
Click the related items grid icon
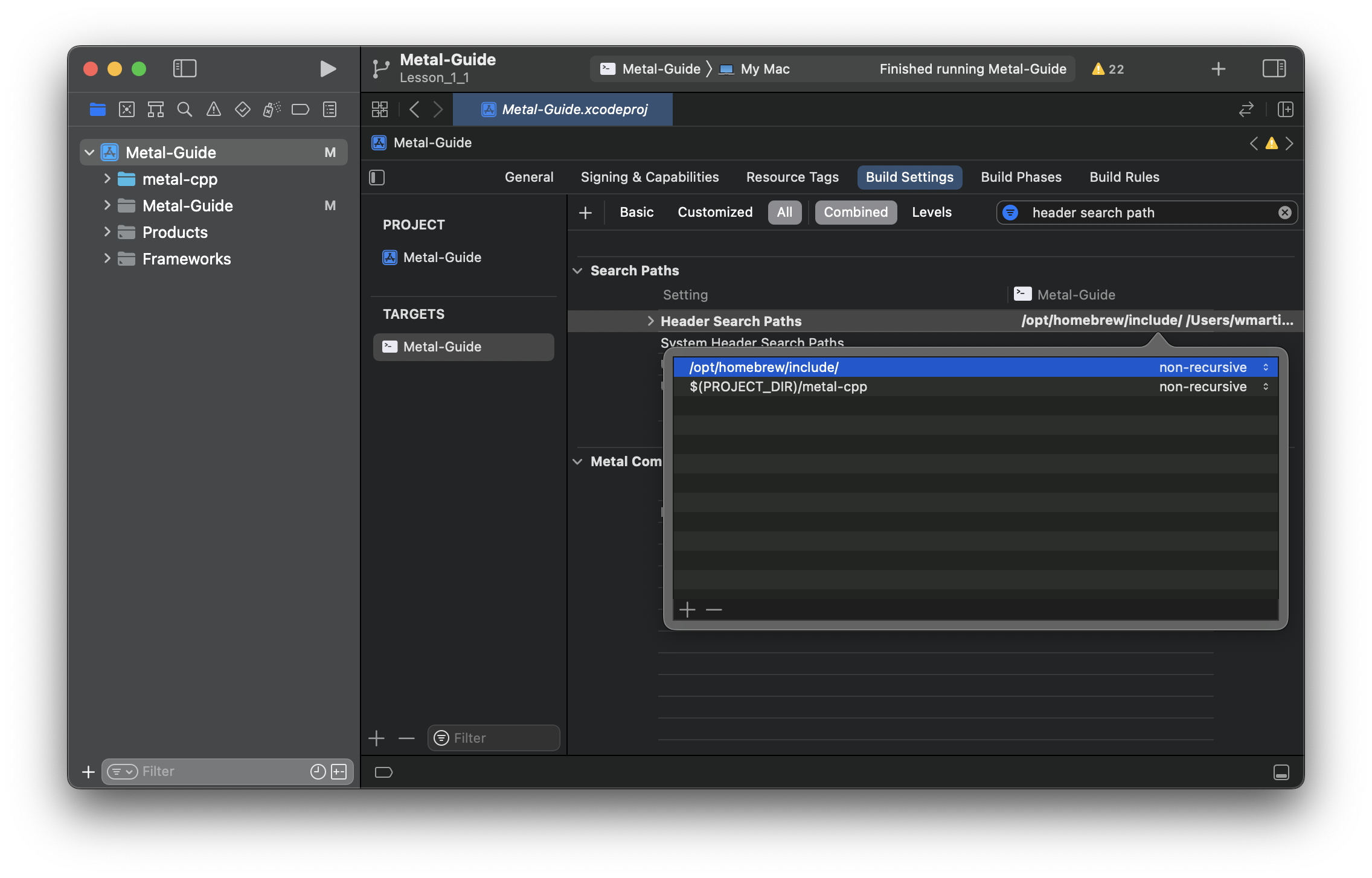click(380, 109)
